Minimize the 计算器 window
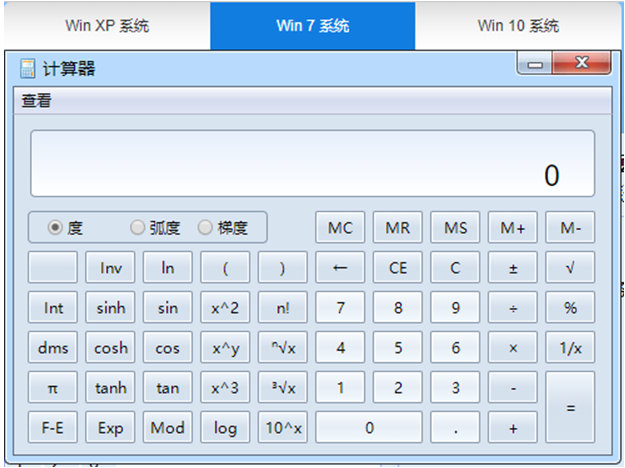This screenshot has width=625, height=468. click(x=535, y=63)
